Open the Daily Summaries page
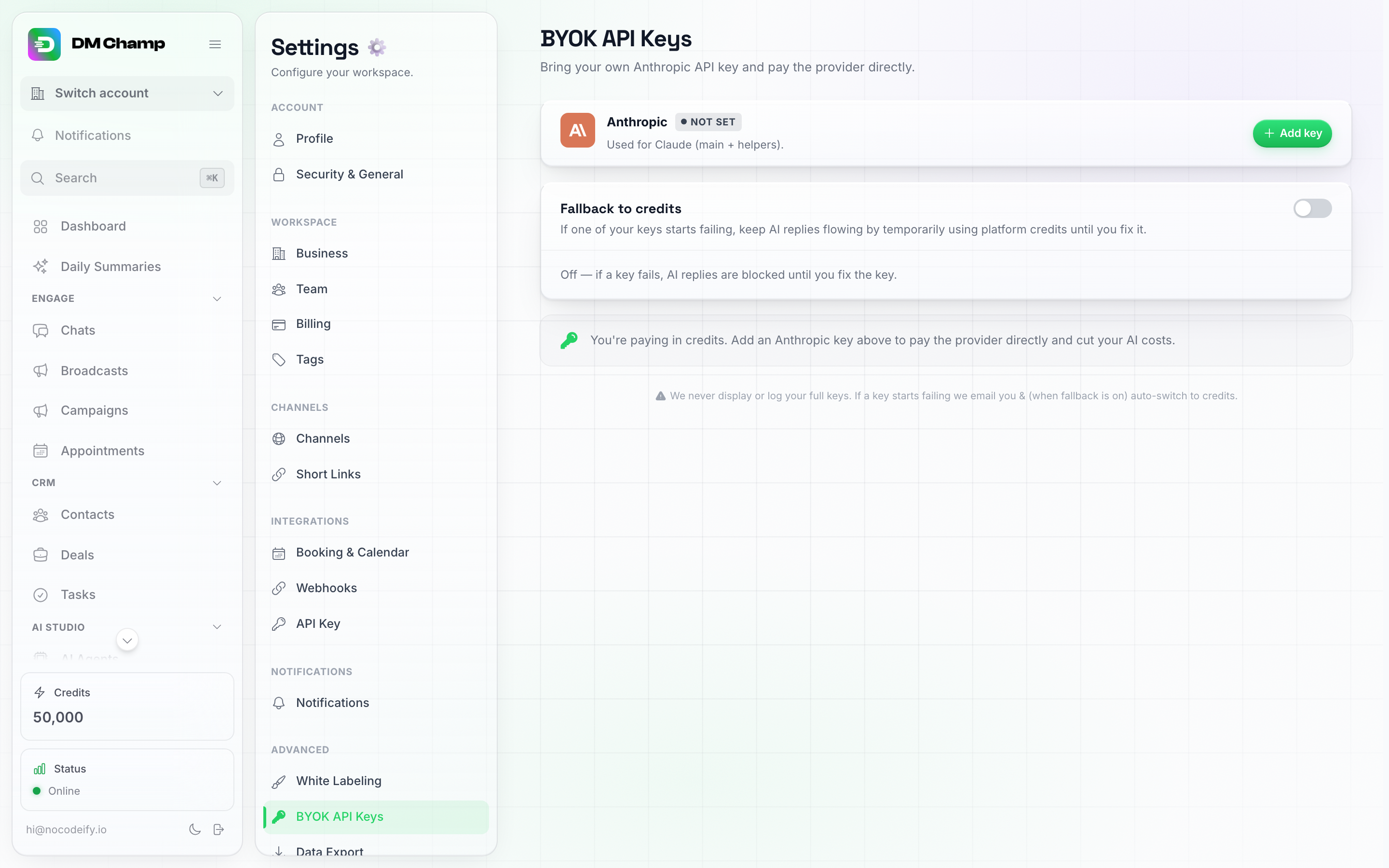Screen dimensions: 1389x868 [x=127, y=266]
